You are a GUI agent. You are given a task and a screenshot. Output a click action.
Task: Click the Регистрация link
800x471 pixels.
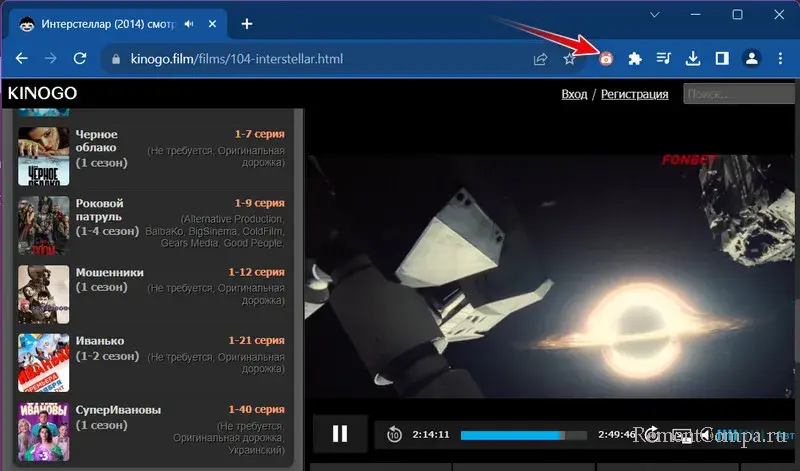(x=634, y=94)
